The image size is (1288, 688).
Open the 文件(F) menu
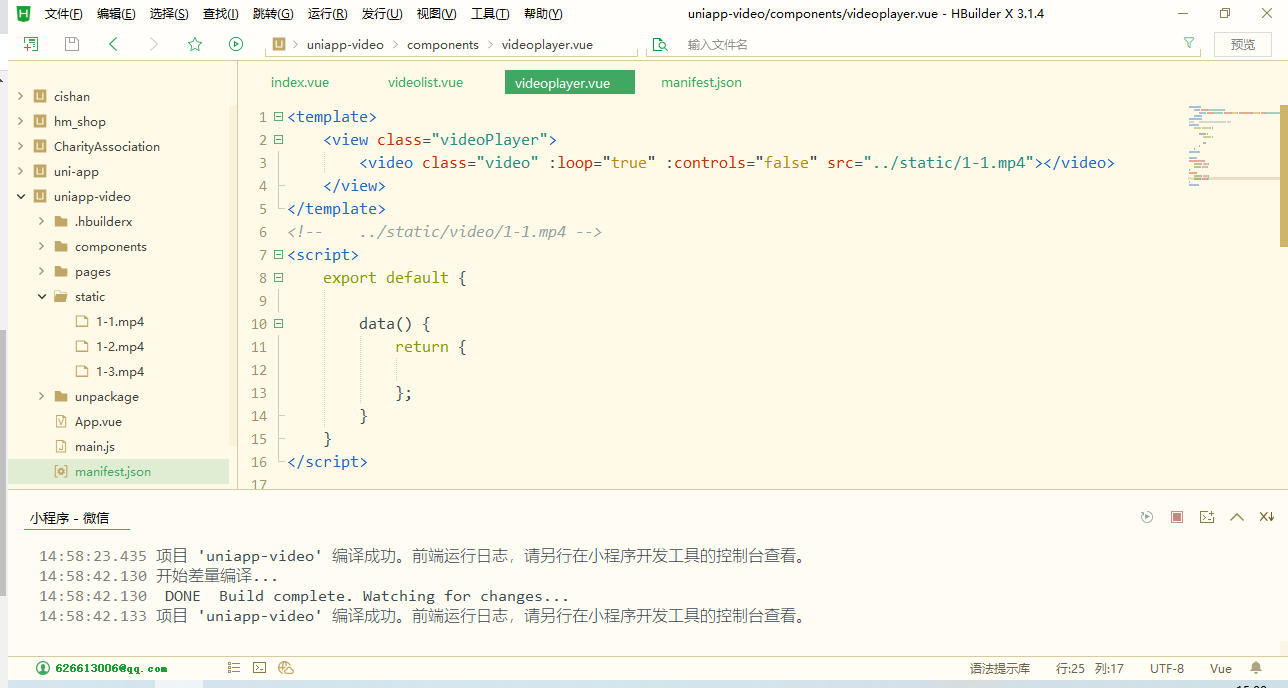[64, 14]
